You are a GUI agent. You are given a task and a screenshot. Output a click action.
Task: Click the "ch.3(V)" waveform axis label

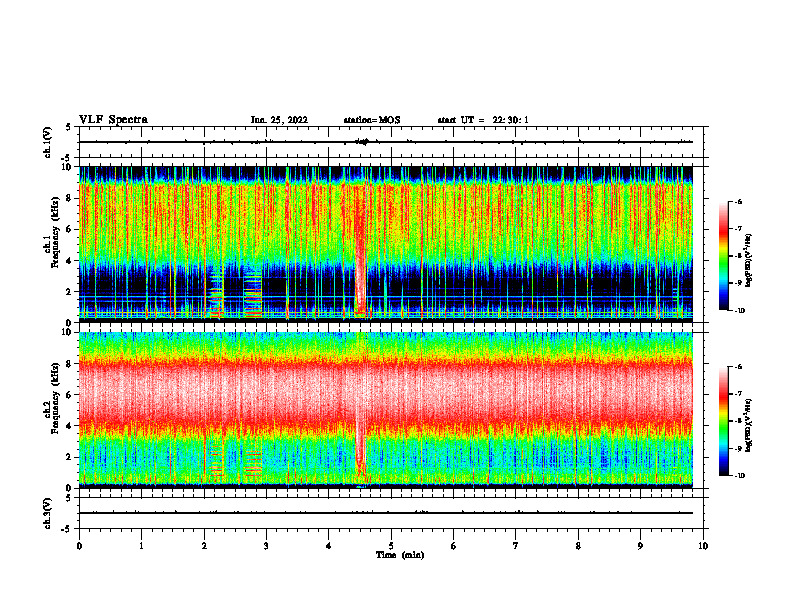click(x=48, y=514)
